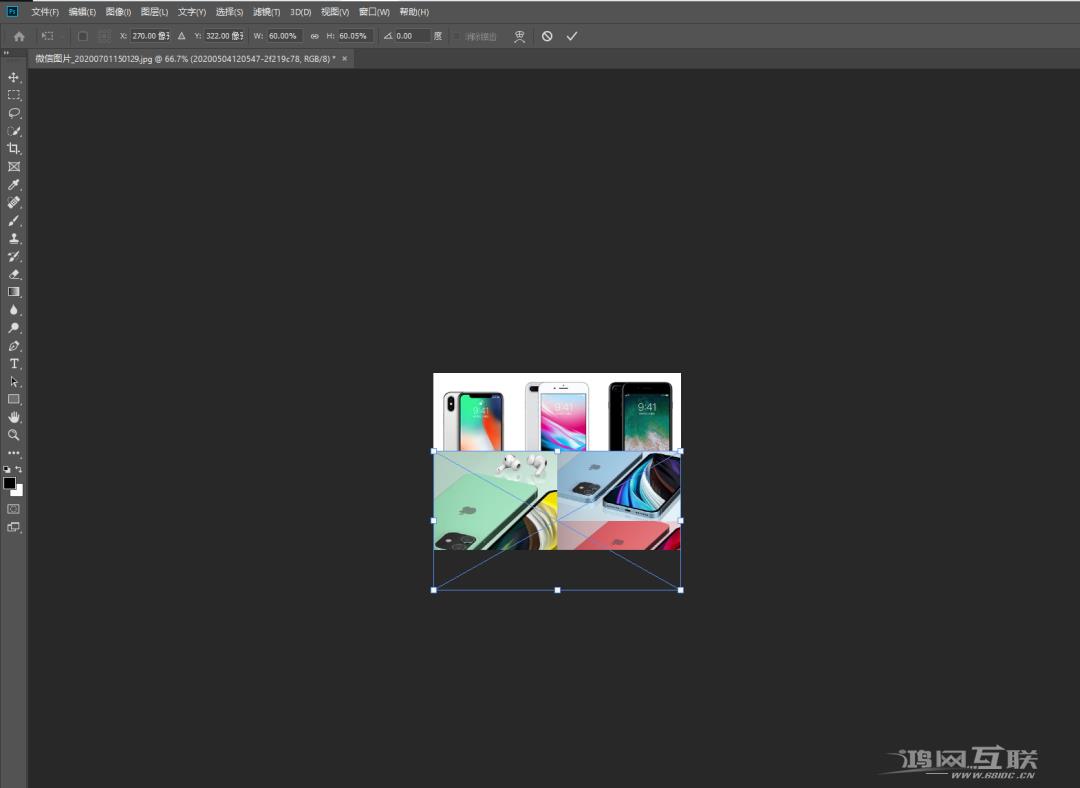The image size is (1080, 788).
Task: Close the 微信图片 document tab
Action: (345, 59)
